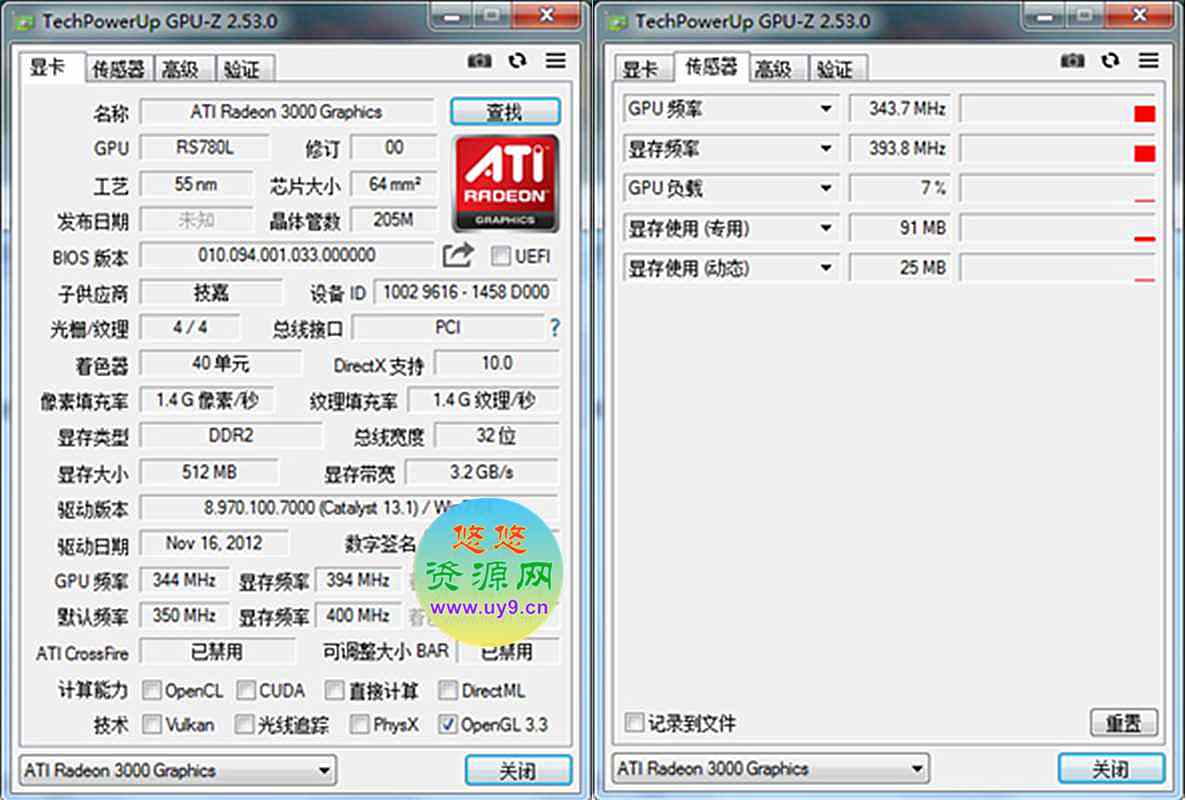
Task: Click the 205M transistor count value
Action: 394,220
